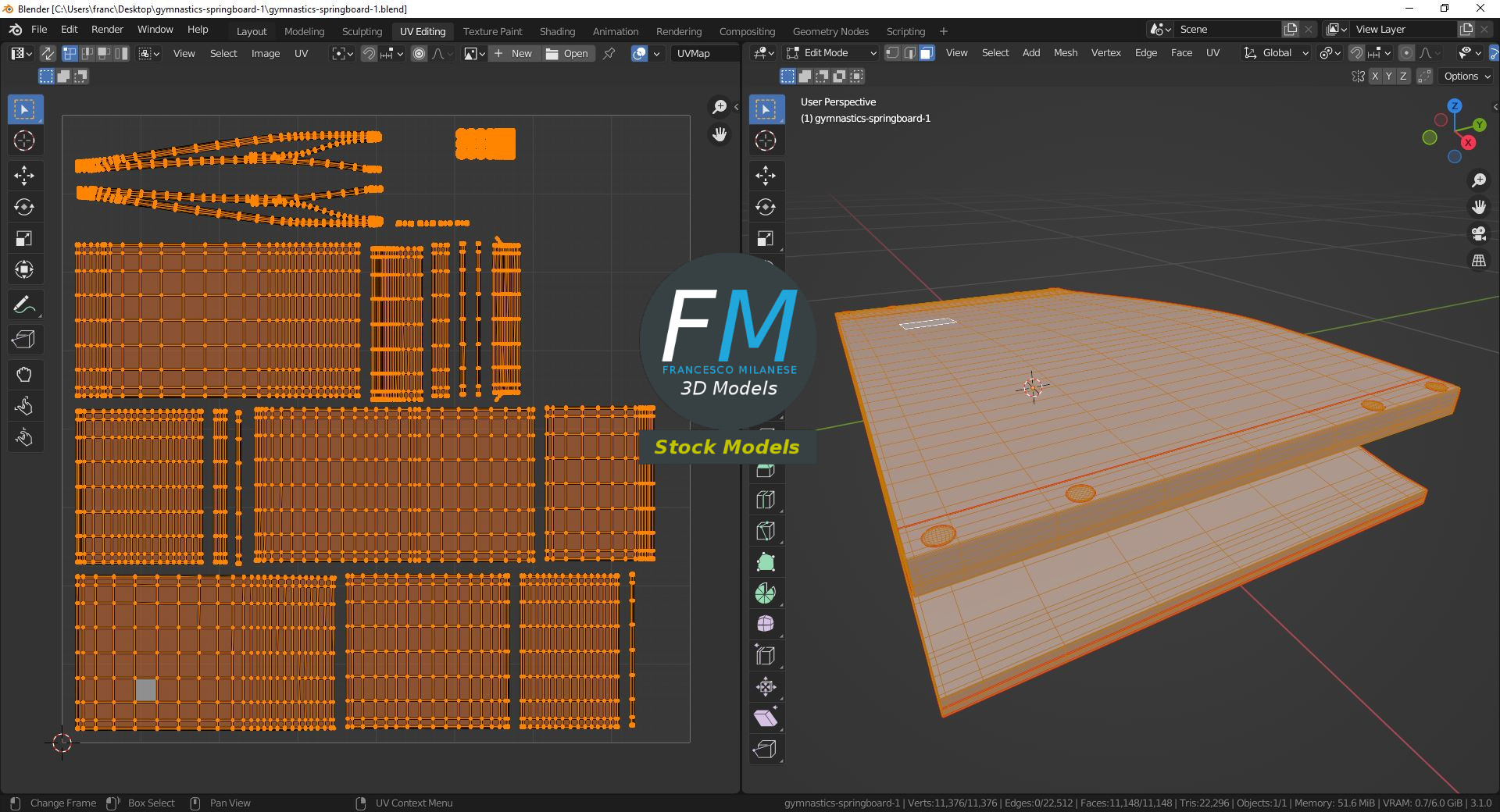Select the 3D viewport Move tool

[766, 176]
